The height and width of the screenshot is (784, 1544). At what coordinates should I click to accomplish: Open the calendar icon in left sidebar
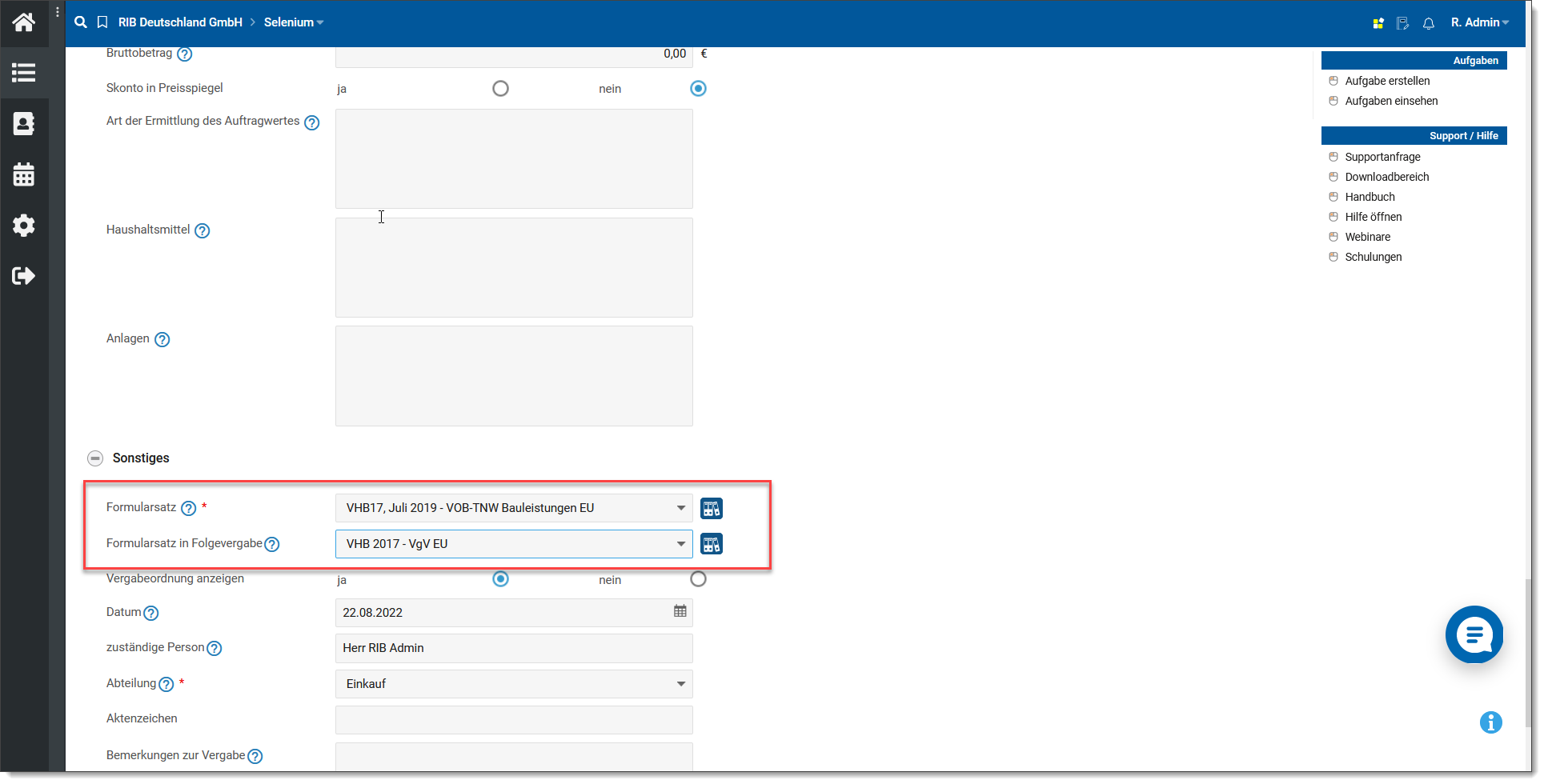click(24, 174)
